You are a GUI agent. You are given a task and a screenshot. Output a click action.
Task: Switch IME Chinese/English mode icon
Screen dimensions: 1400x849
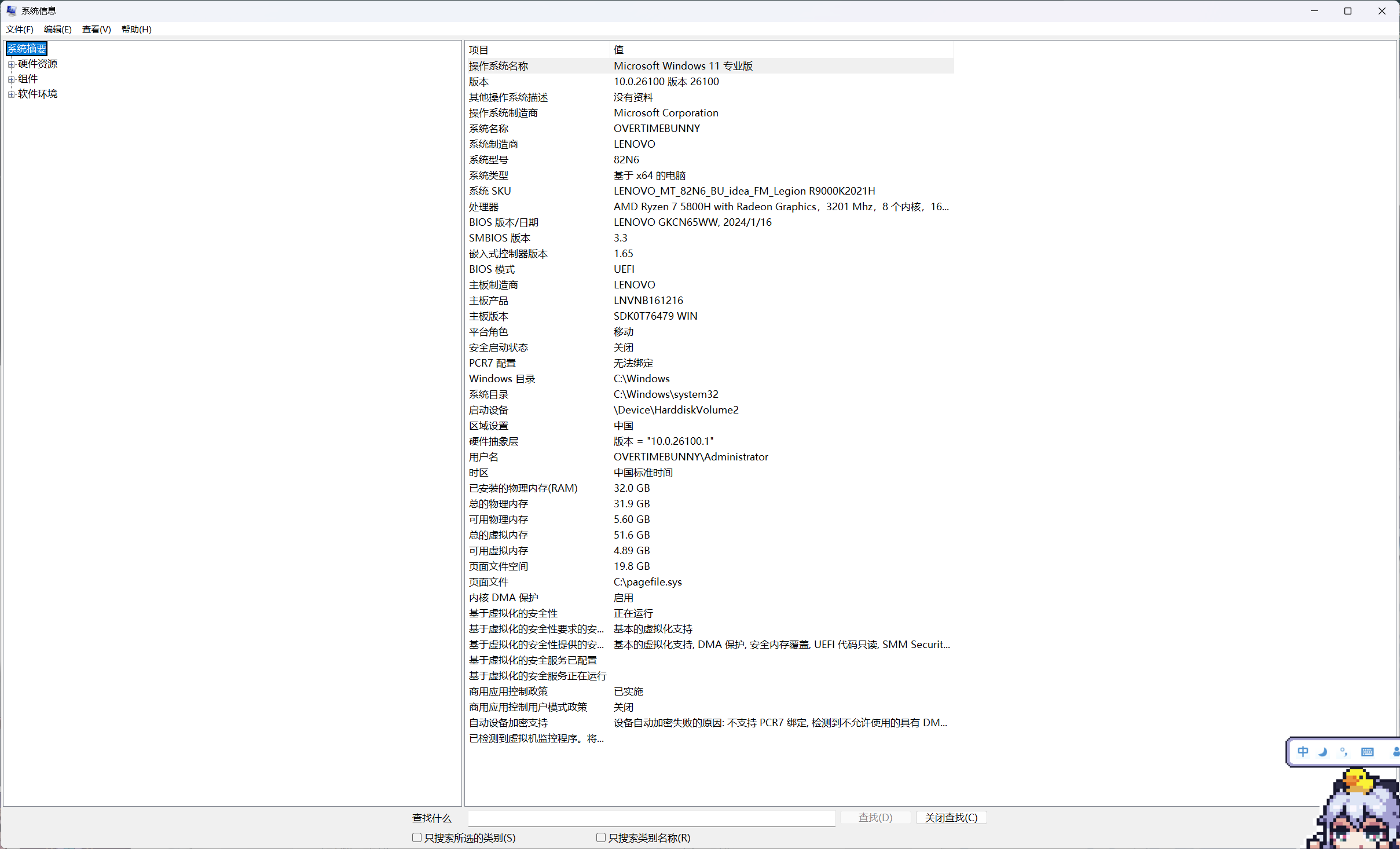(x=1303, y=752)
